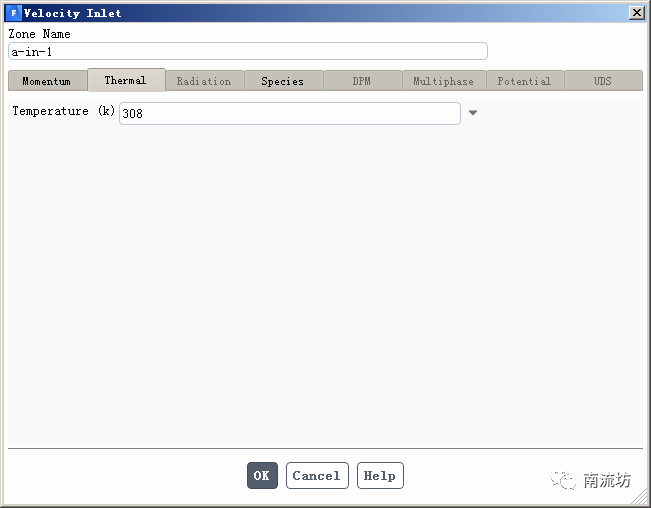Click the Fluent F icon in title bar
The height and width of the screenshot is (508, 651).
tap(14, 13)
